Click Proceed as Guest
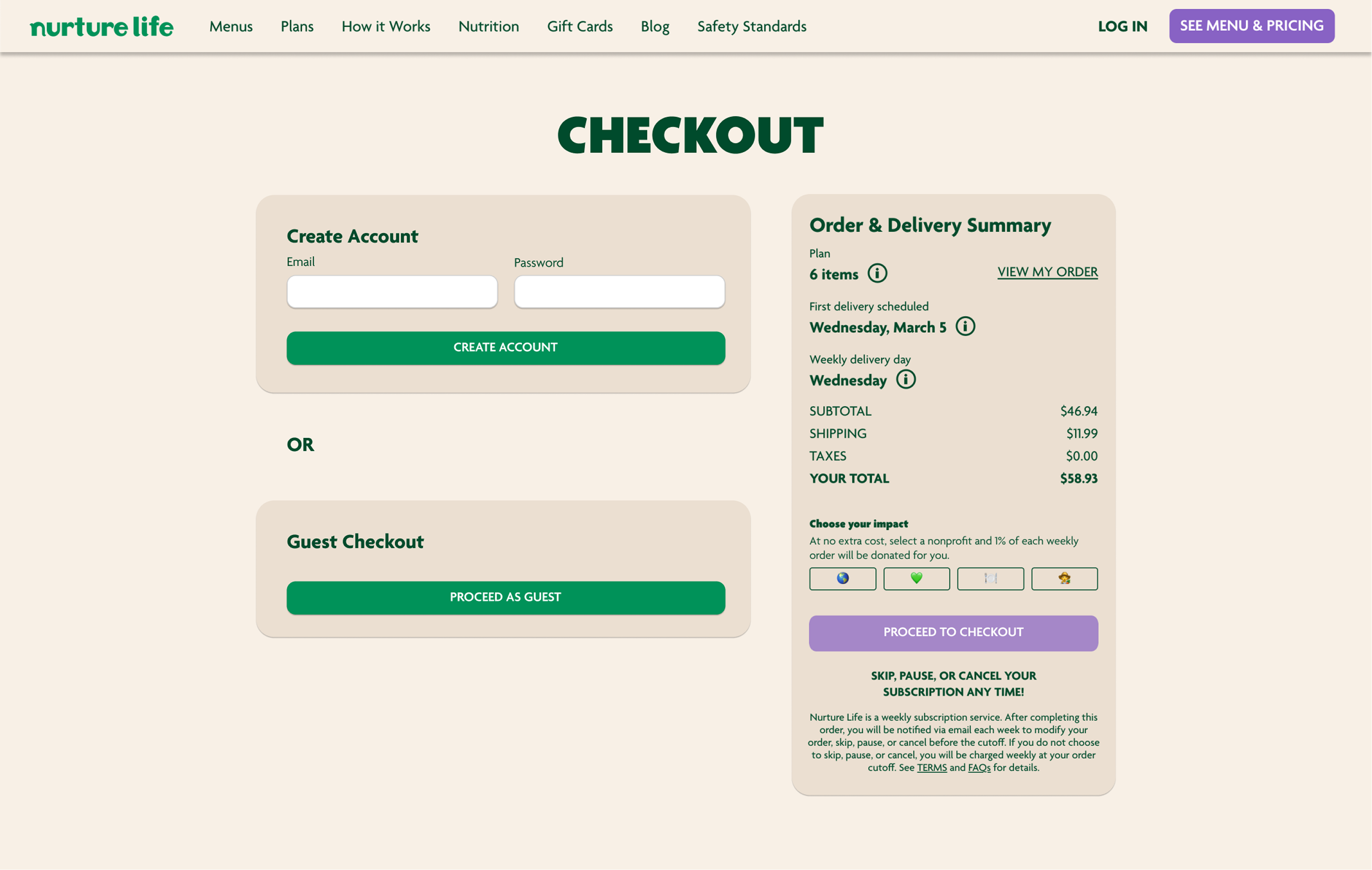This screenshot has width=1372, height=870. click(506, 597)
